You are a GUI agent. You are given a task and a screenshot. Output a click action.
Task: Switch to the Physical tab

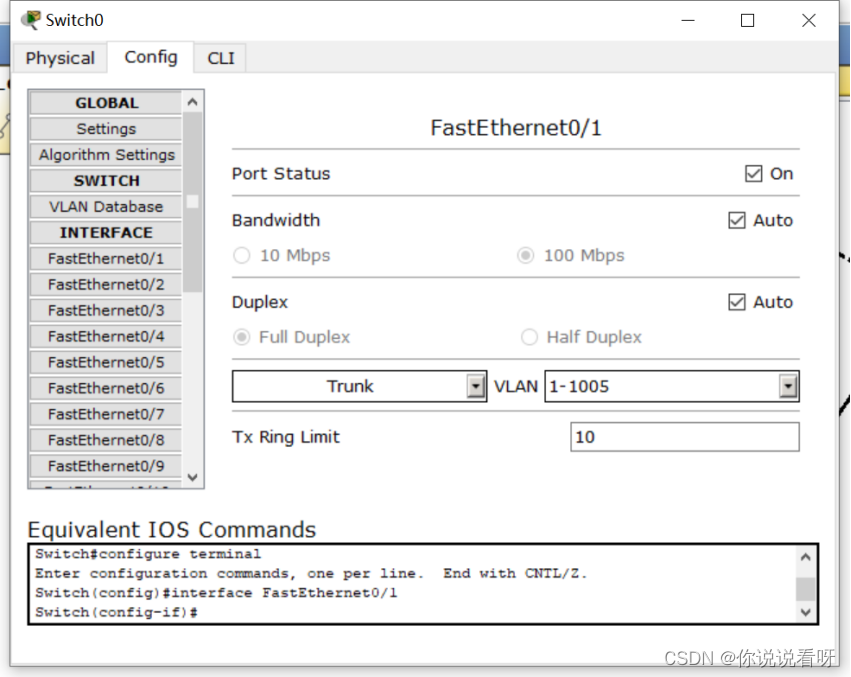[x=60, y=58]
